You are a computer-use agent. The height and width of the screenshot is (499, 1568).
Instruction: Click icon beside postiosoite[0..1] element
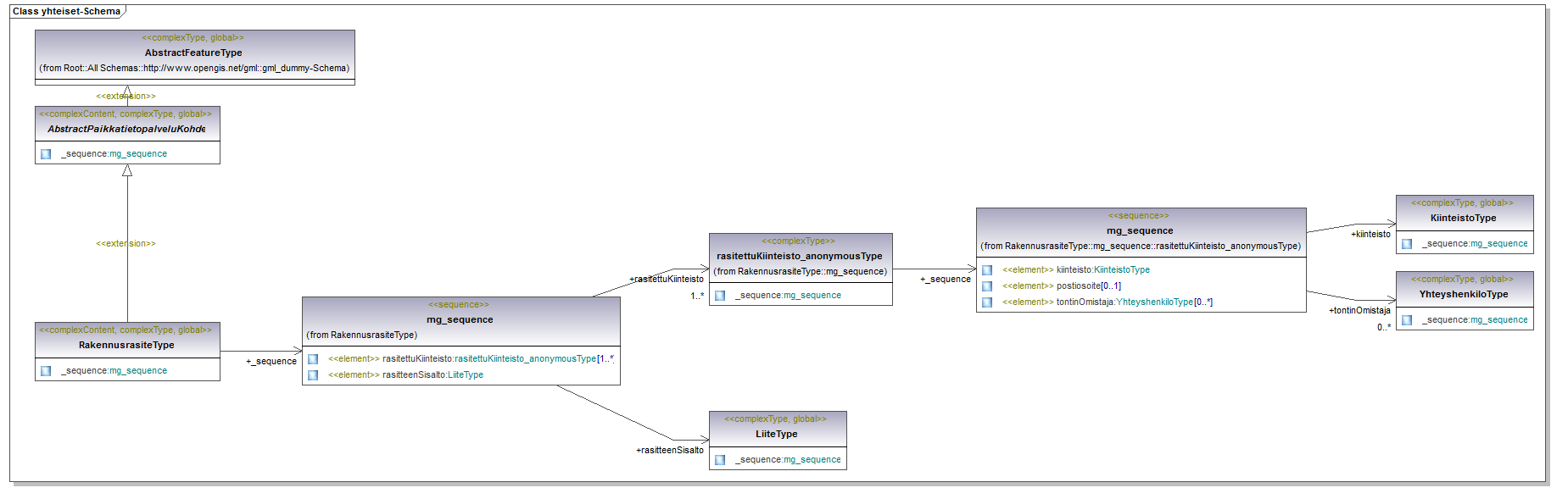[x=987, y=286]
